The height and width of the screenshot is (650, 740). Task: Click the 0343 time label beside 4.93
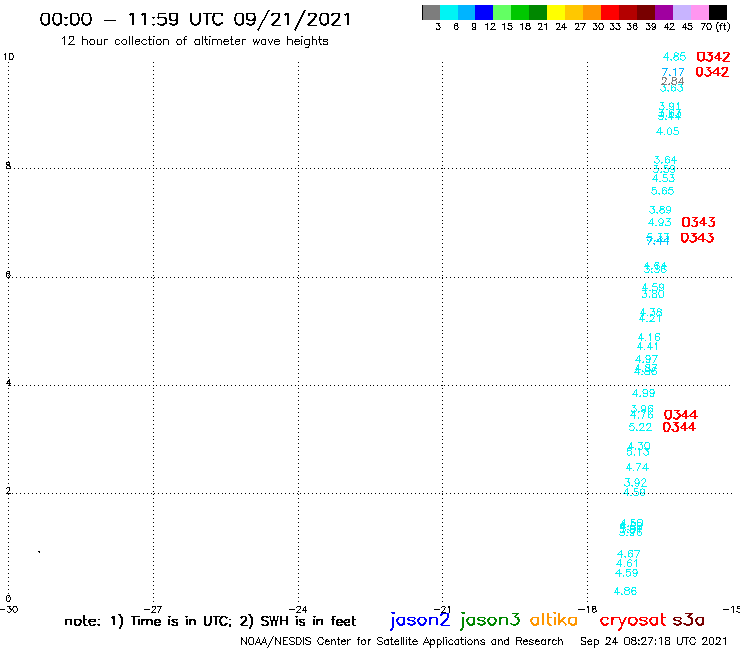pos(698,222)
